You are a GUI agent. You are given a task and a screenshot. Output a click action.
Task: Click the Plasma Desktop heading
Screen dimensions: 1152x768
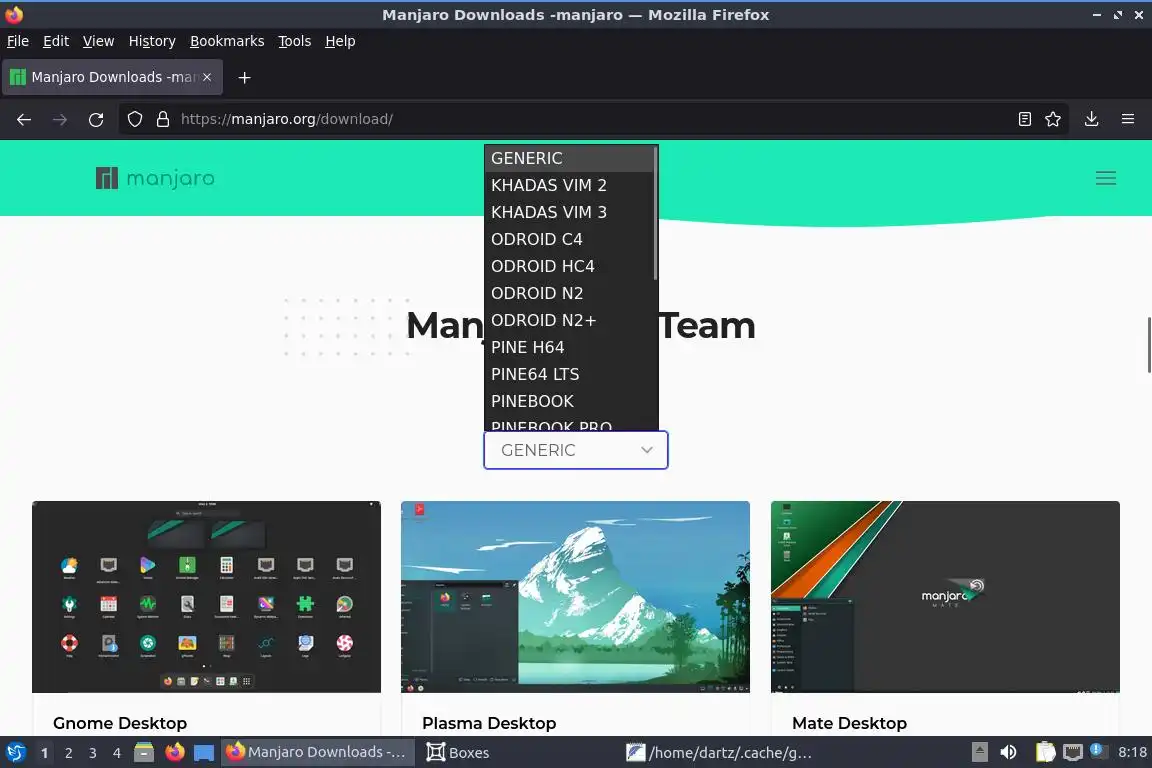point(489,723)
